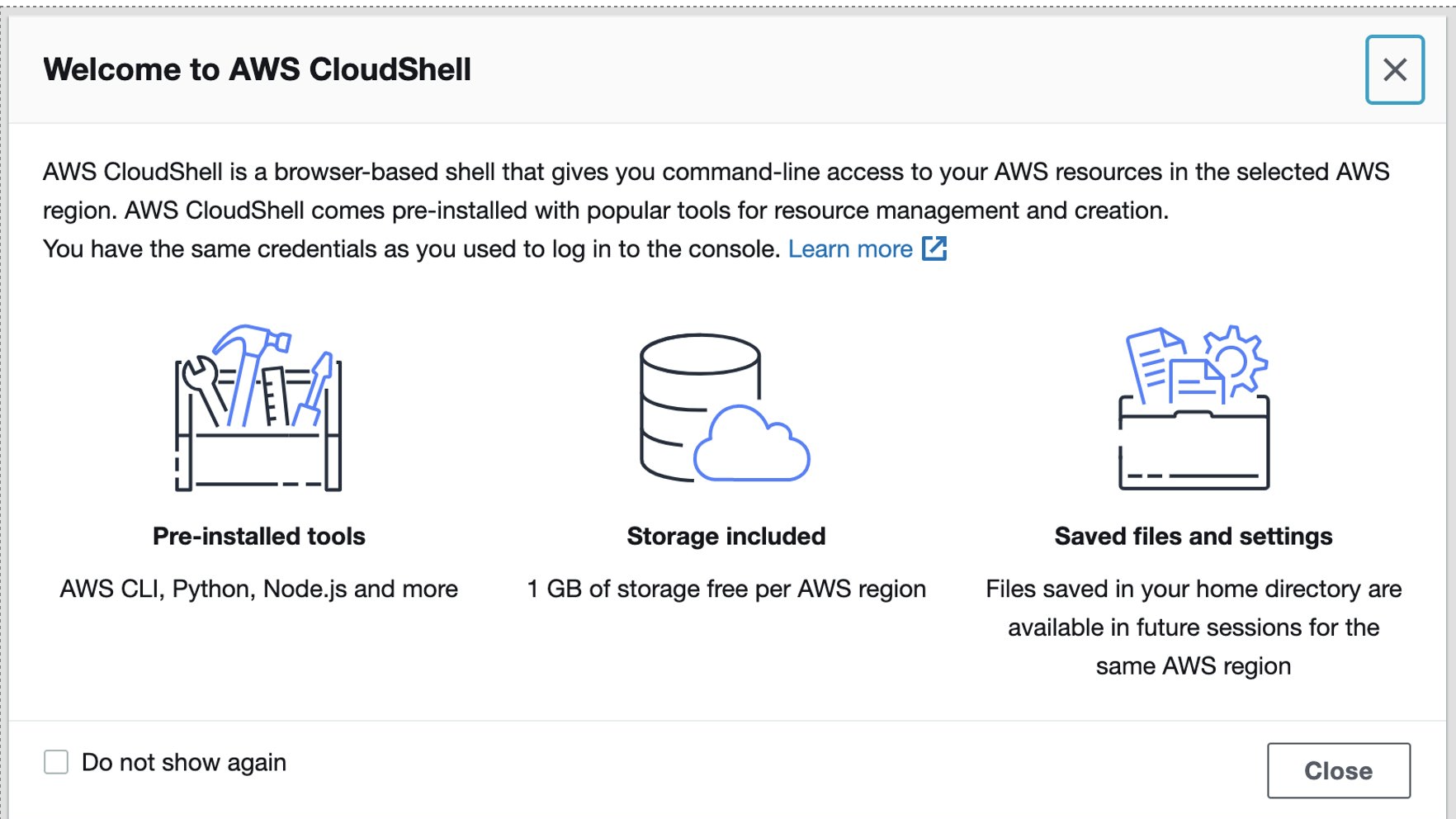This screenshot has height=819, width=1456.
Task: Click the cloud shape on the storage icon
Action: click(752, 447)
